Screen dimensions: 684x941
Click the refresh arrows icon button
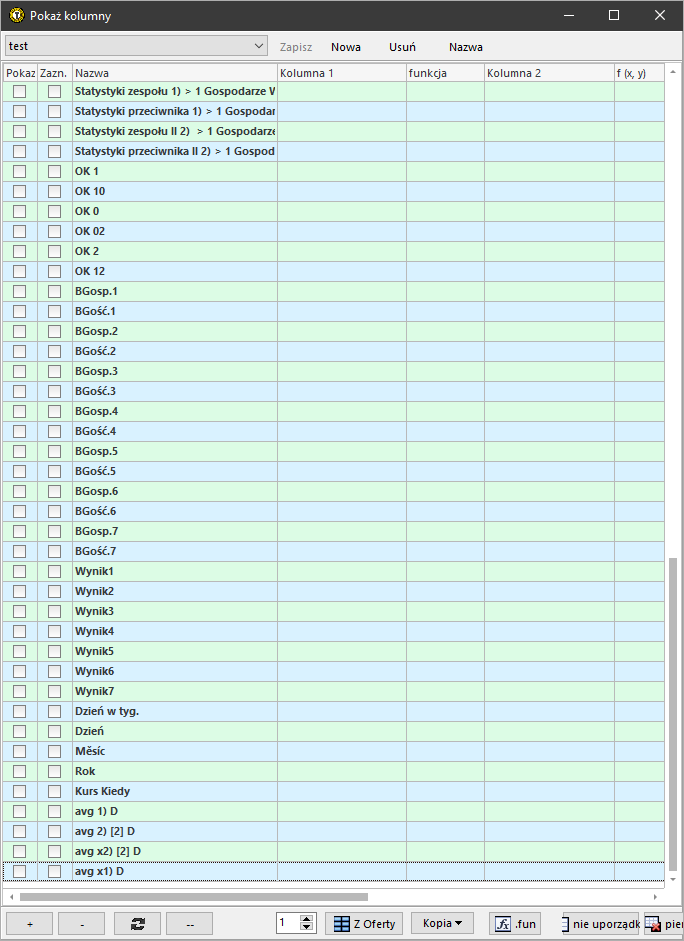(137, 924)
